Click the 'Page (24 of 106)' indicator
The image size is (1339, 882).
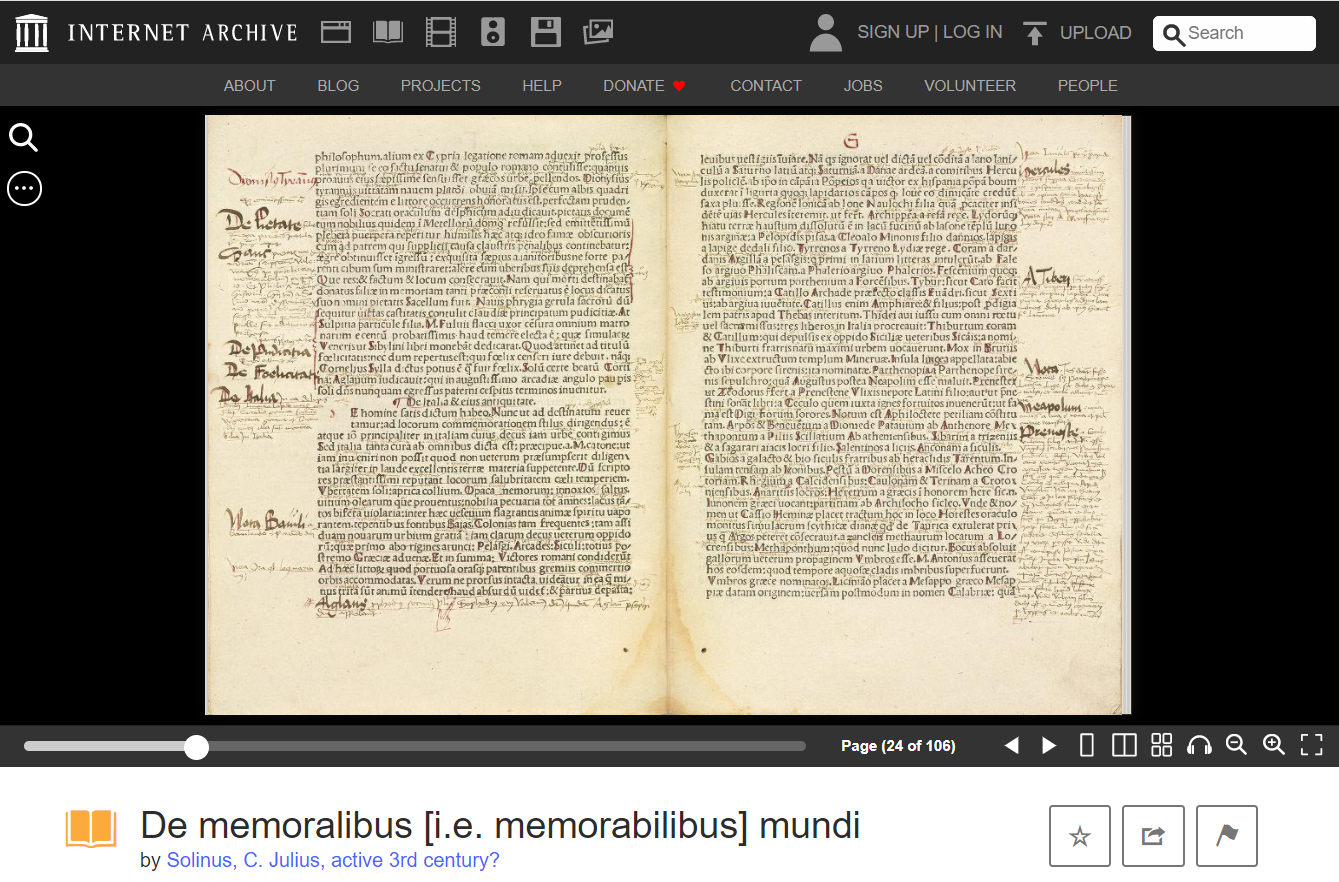click(x=898, y=746)
